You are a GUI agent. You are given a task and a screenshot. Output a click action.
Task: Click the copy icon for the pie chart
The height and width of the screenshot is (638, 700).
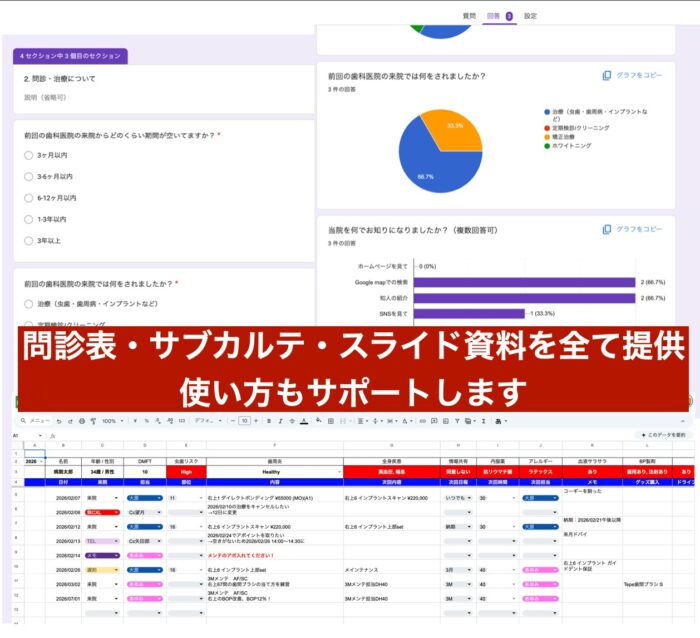[606, 75]
